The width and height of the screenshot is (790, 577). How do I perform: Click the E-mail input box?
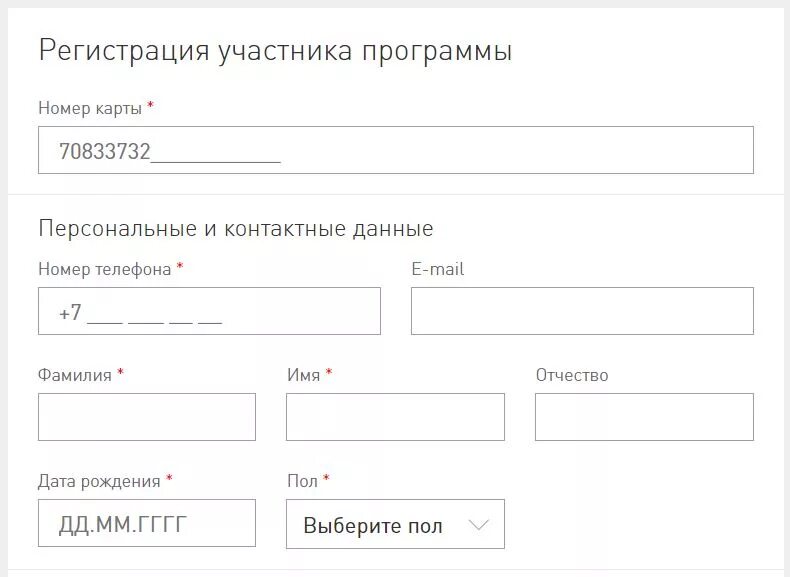coord(582,312)
